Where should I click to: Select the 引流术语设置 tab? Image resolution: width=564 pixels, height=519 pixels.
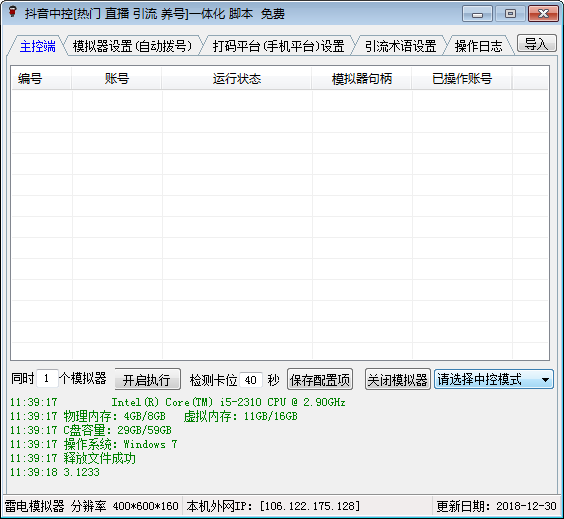coord(400,46)
